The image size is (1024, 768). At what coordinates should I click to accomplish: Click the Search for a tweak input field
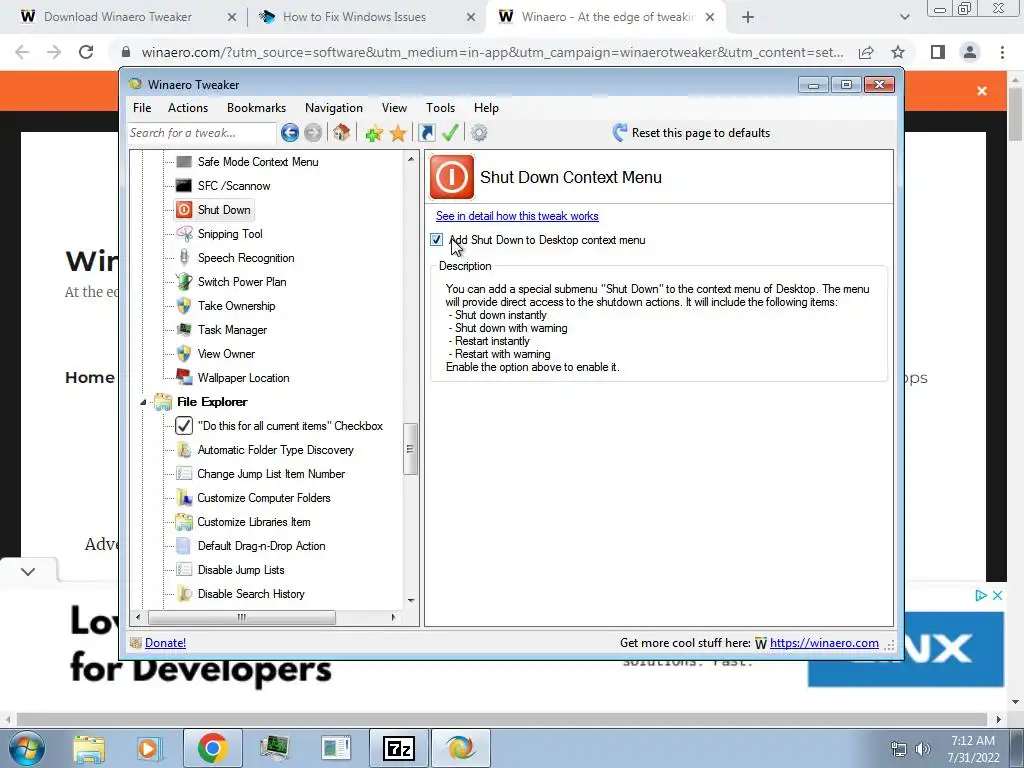[202, 133]
